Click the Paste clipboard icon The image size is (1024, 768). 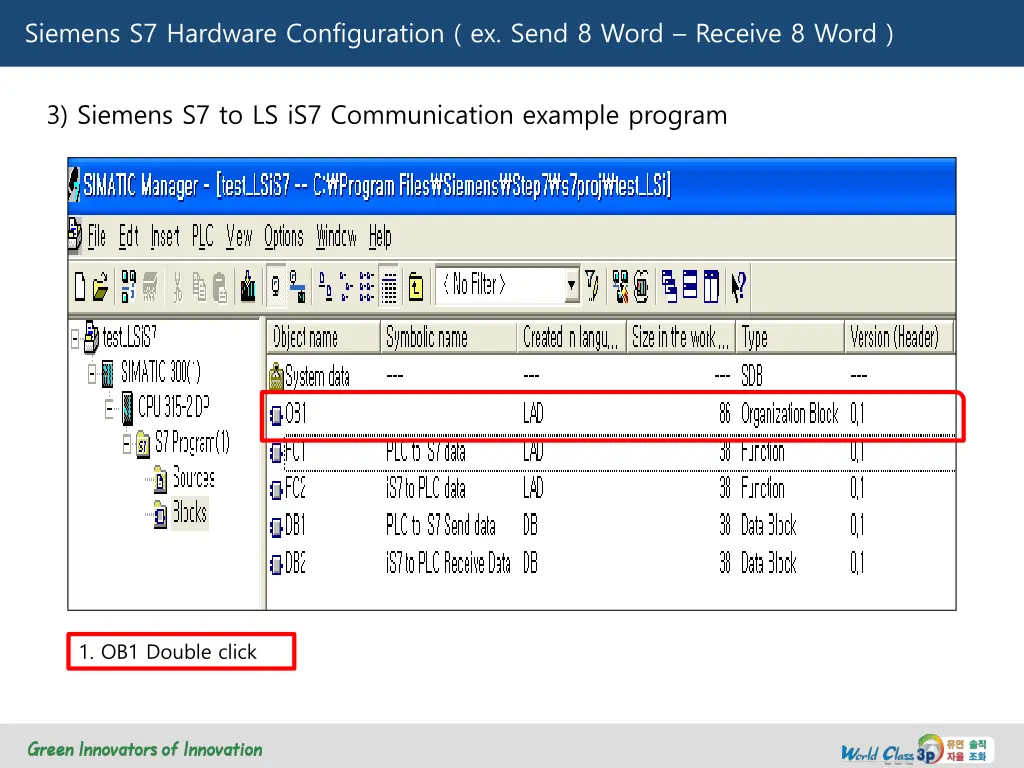pos(220,287)
